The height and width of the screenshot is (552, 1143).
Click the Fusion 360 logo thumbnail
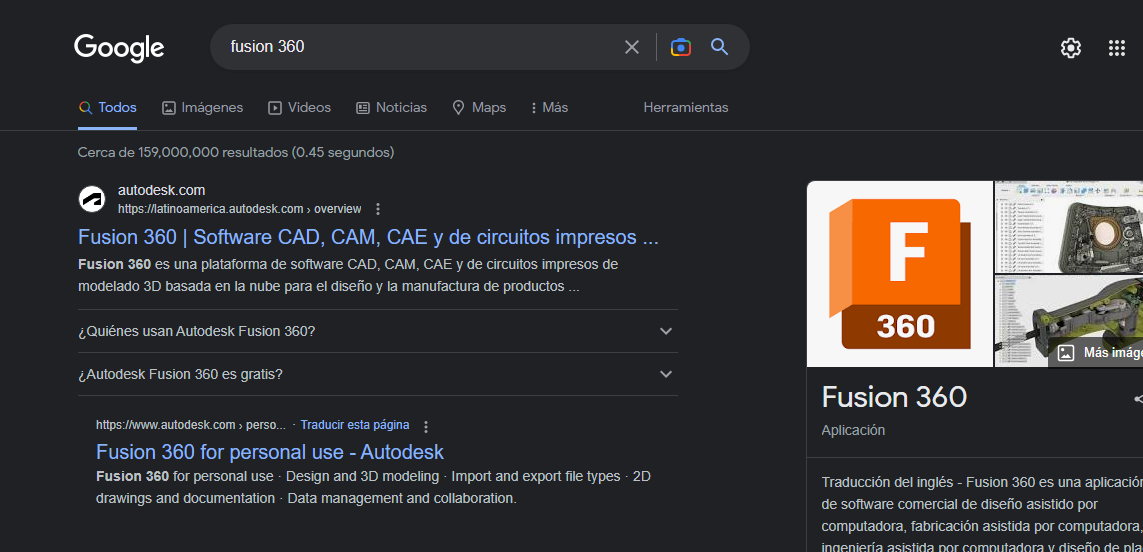coord(900,274)
